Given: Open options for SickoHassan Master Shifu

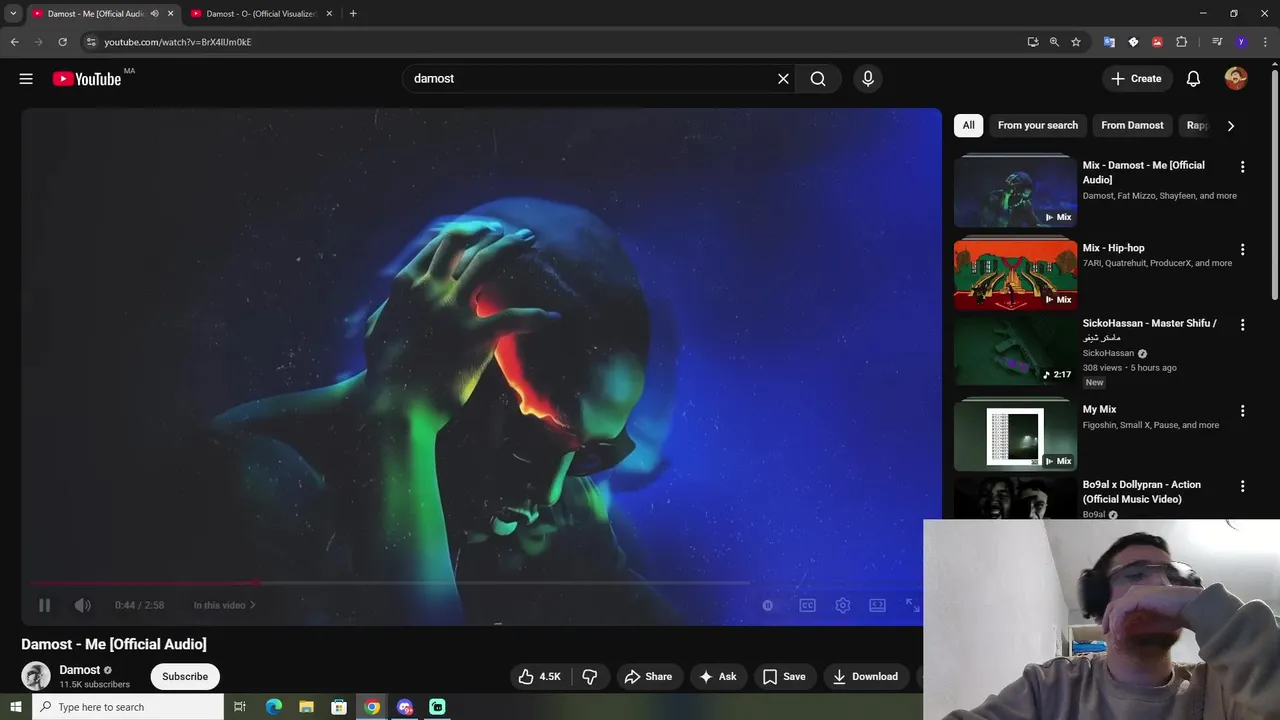Looking at the screenshot, I should pyautogui.click(x=1242, y=325).
